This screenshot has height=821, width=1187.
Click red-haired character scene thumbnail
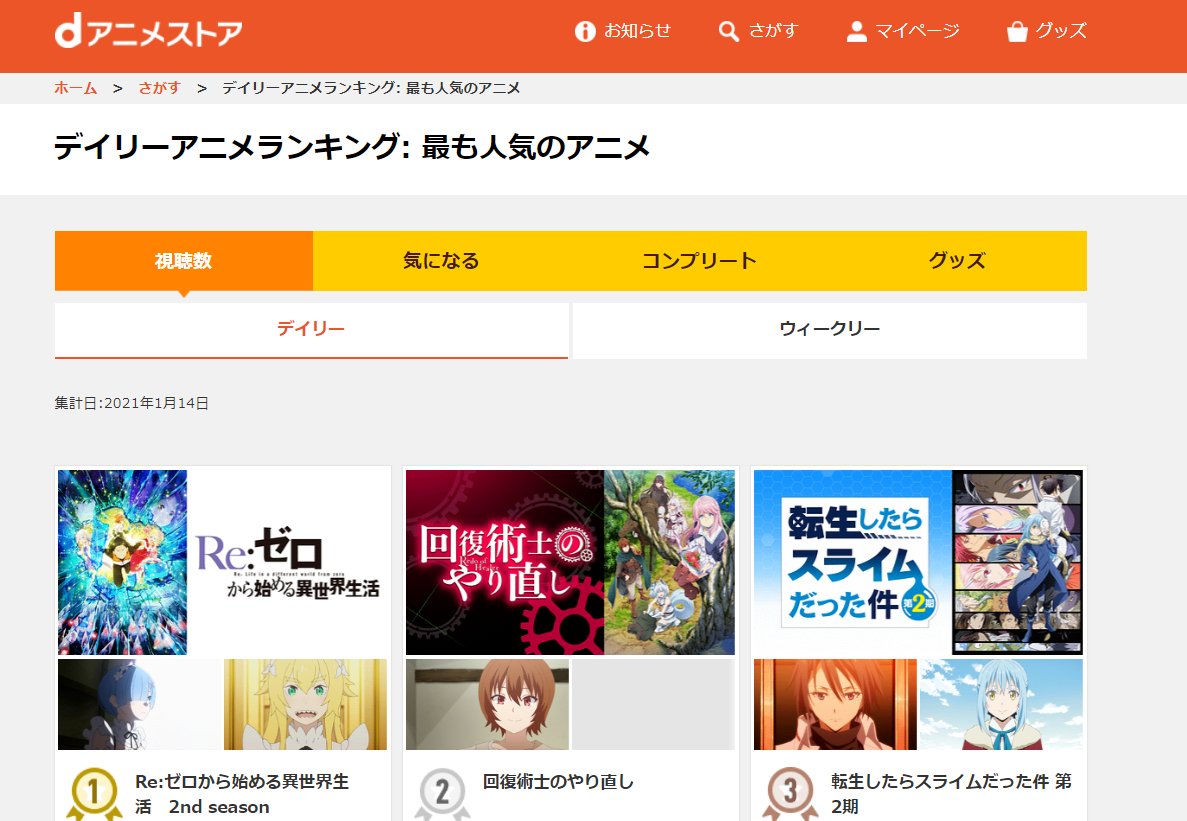(835, 704)
